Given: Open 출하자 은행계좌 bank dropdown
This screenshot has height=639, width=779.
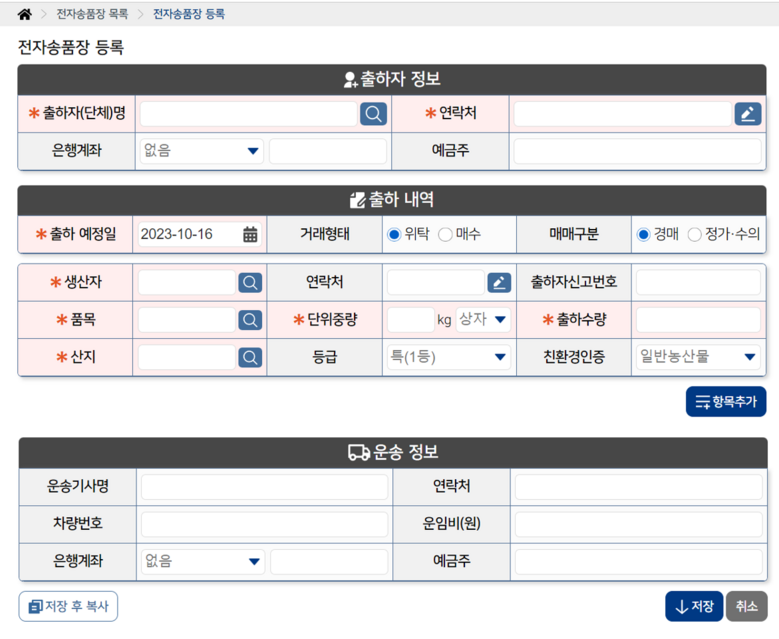Looking at the screenshot, I should coord(202,151).
